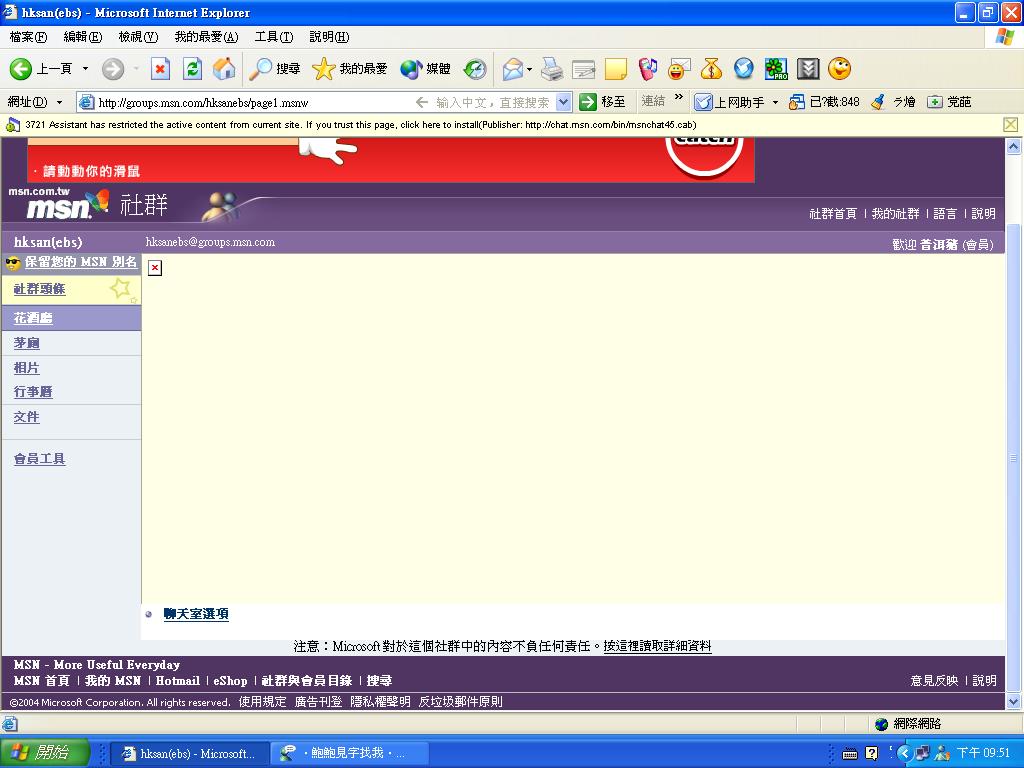Click the repair toolbar icon at right

pos(935,102)
